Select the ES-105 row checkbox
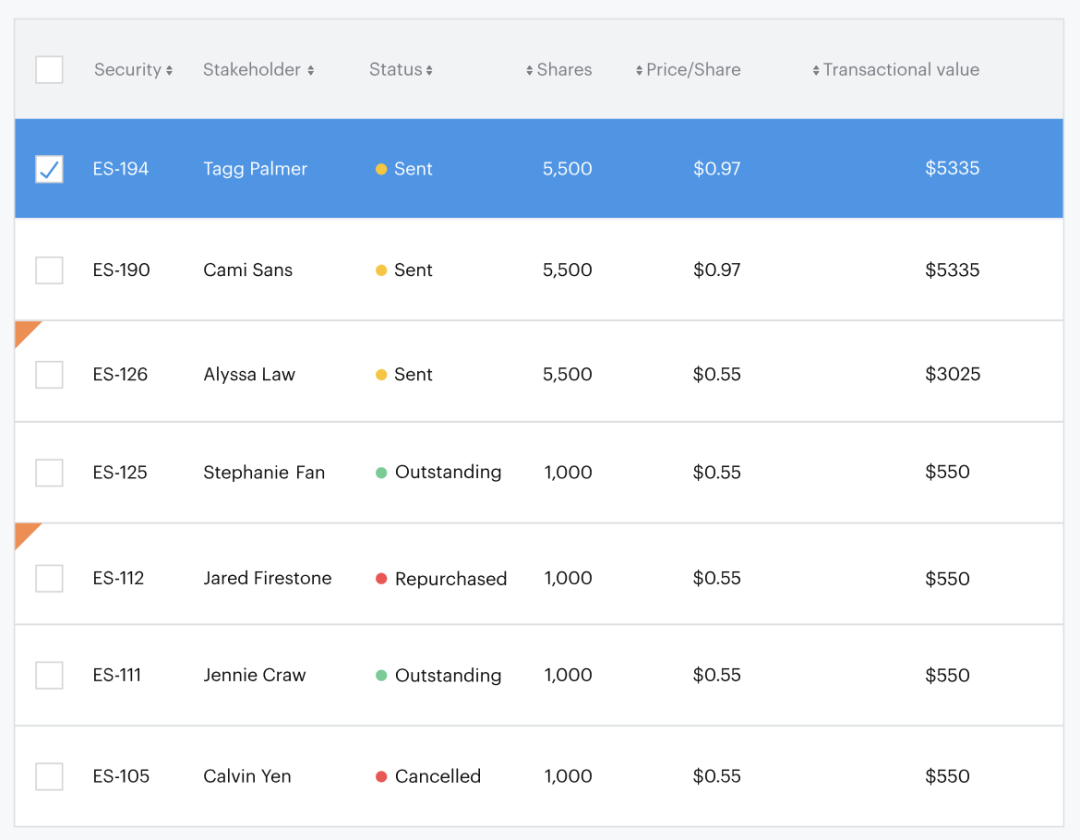Viewport: 1080px width, 840px height. coord(49,777)
